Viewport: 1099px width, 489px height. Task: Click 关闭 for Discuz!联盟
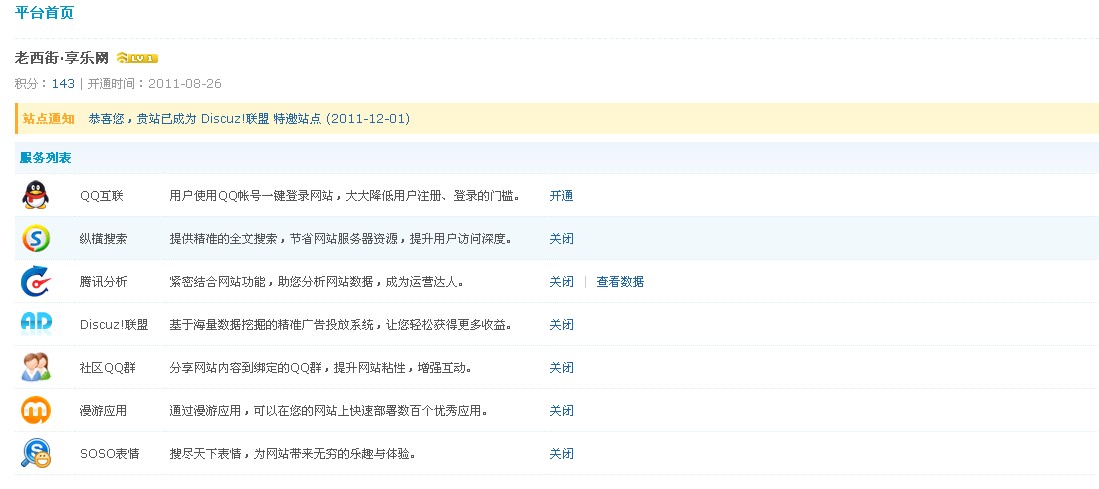[x=561, y=324]
